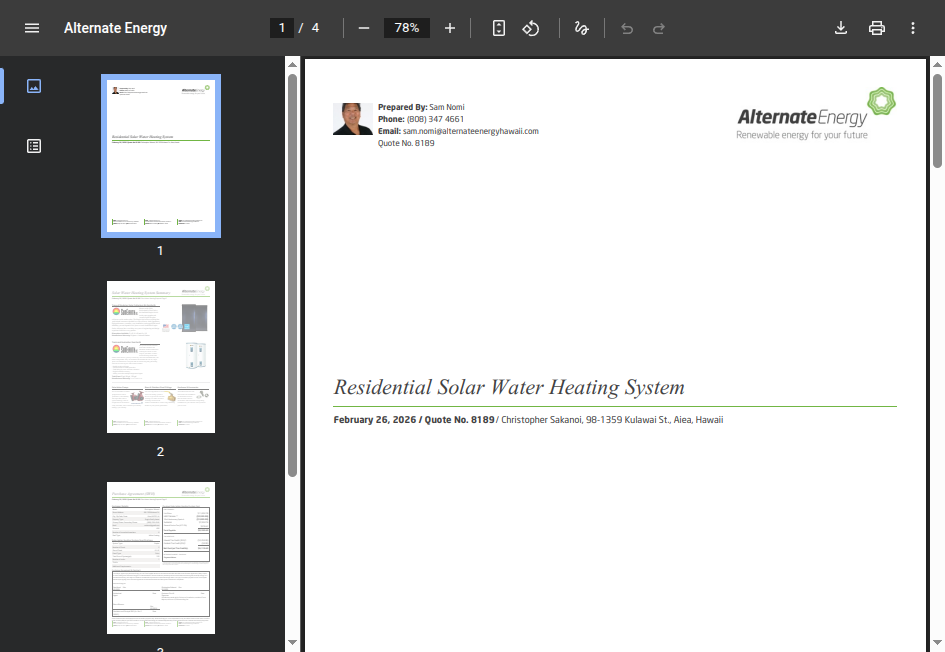This screenshot has height=652, width=945.
Task: Click the sam.nomi@alternateenergyhawaii.com email link
Action: point(470,131)
